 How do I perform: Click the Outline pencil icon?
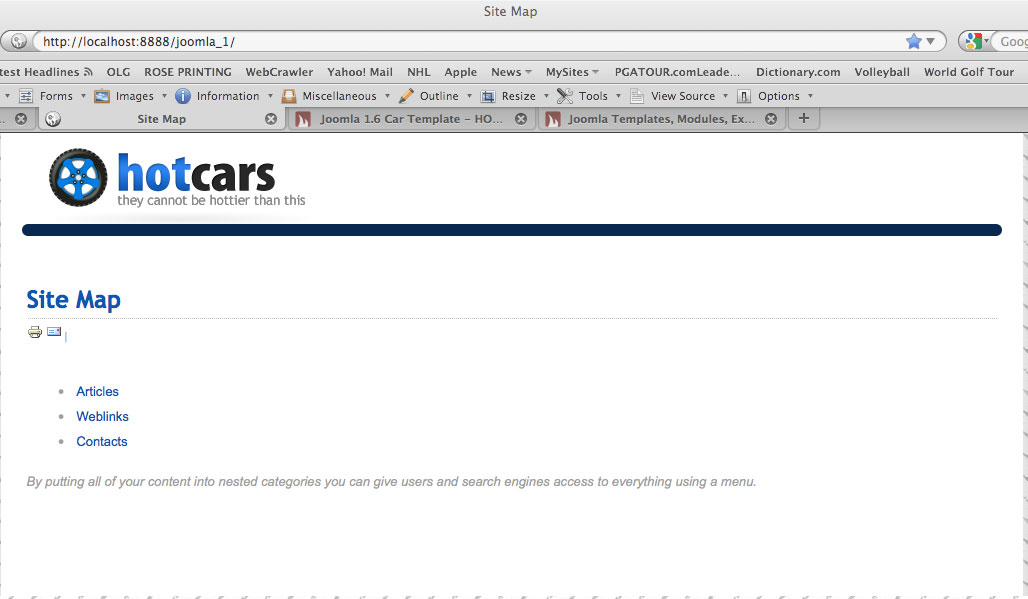(406, 96)
